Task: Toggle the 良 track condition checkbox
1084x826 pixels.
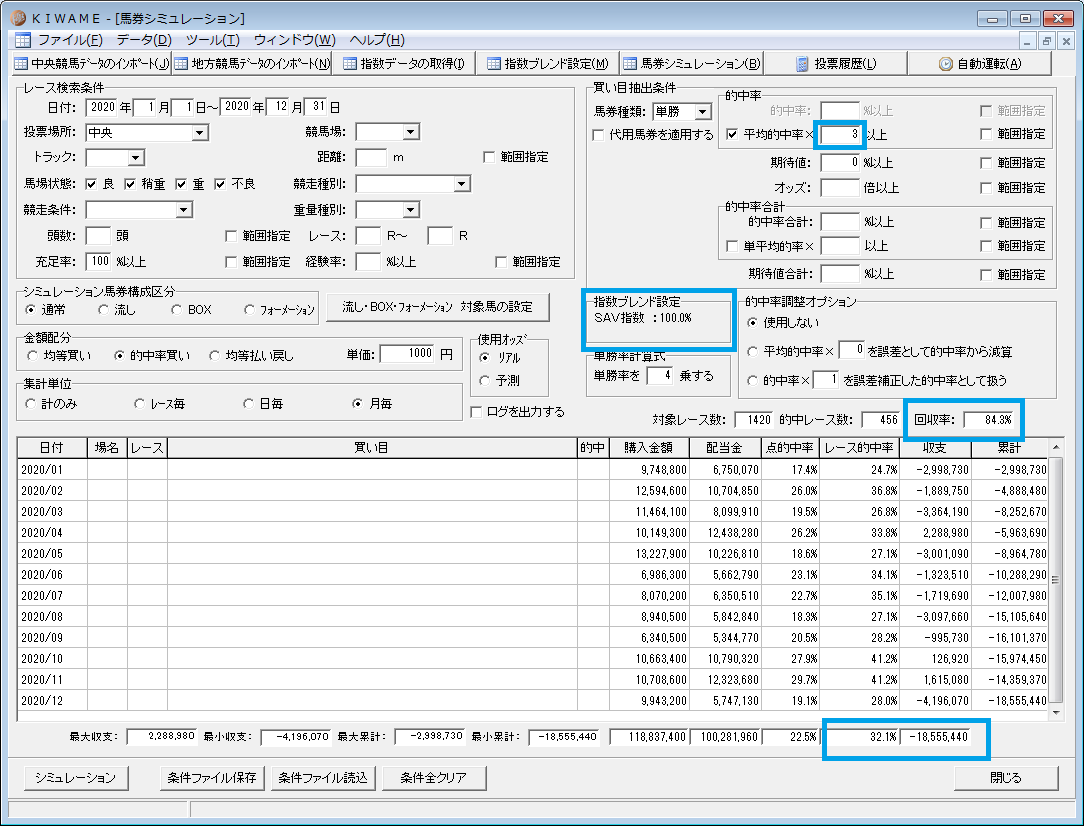Action: coord(91,184)
